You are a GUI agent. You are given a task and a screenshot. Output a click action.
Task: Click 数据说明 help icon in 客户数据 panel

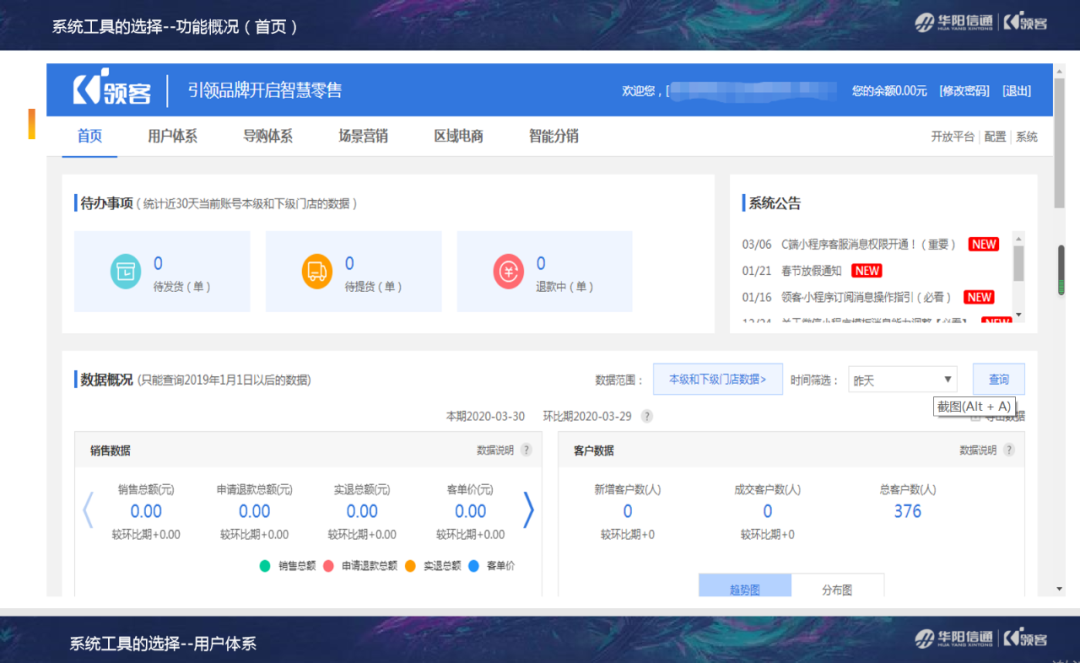[x=1009, y=450]
